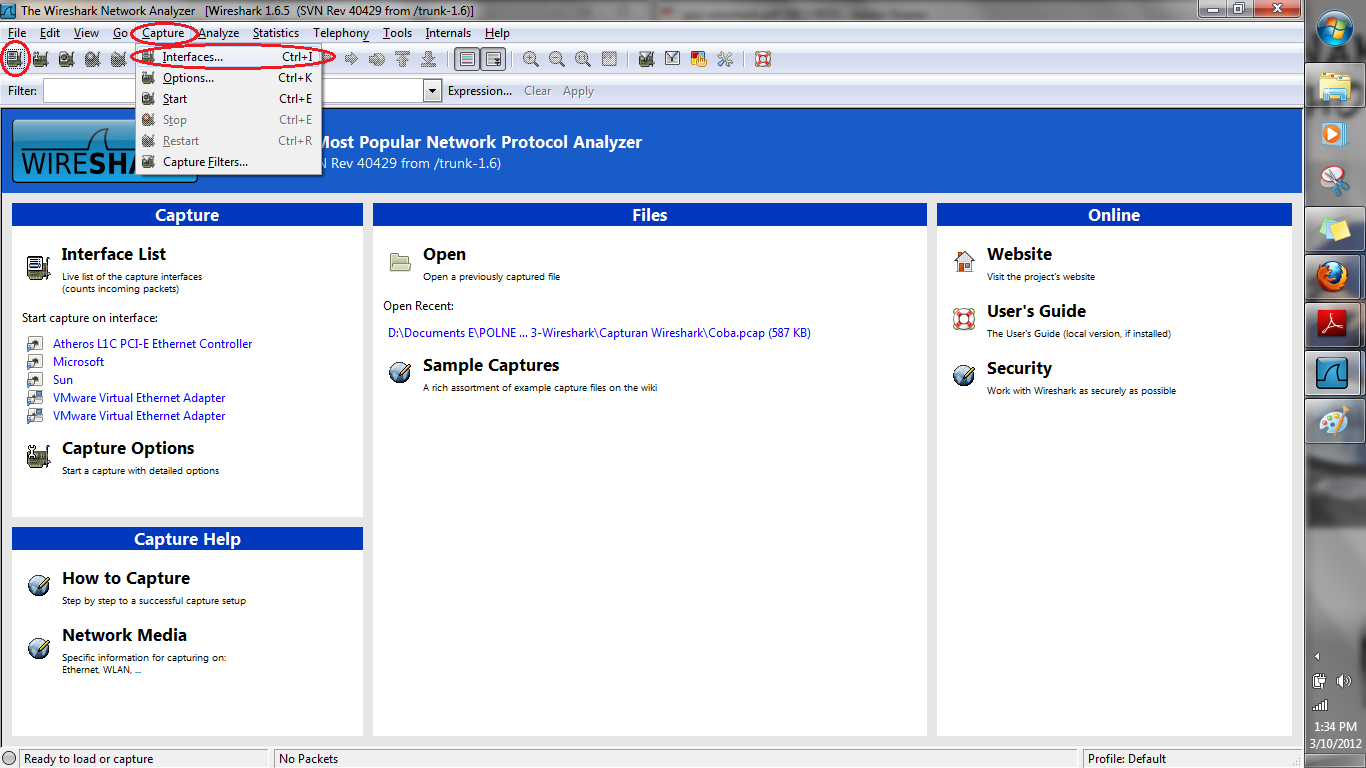Select the List Interfaces toolbar icon
The height and width of the screenshot is (768, 1366).
click(x=15, y=59)
